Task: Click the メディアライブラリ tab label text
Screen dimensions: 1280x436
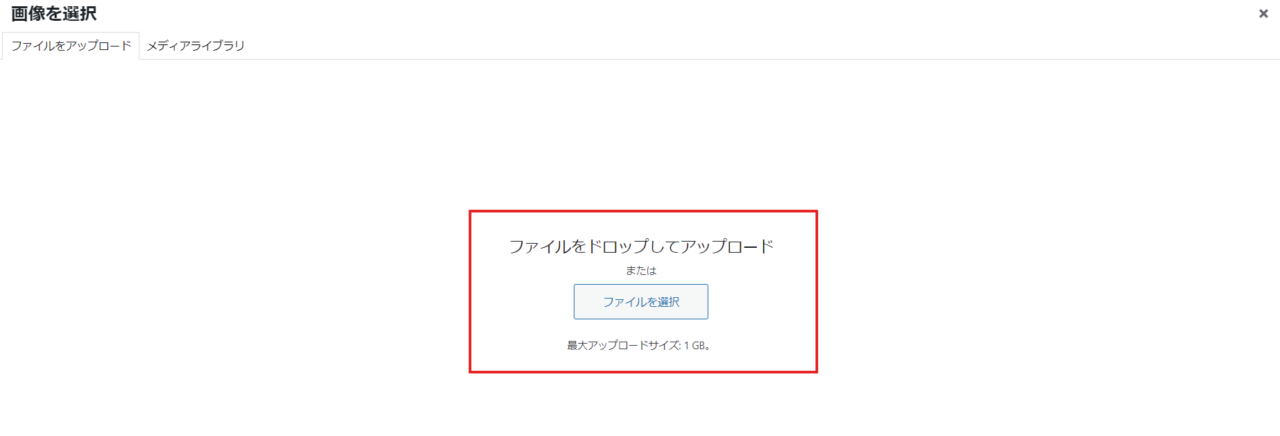Action: tap(196, 46)
